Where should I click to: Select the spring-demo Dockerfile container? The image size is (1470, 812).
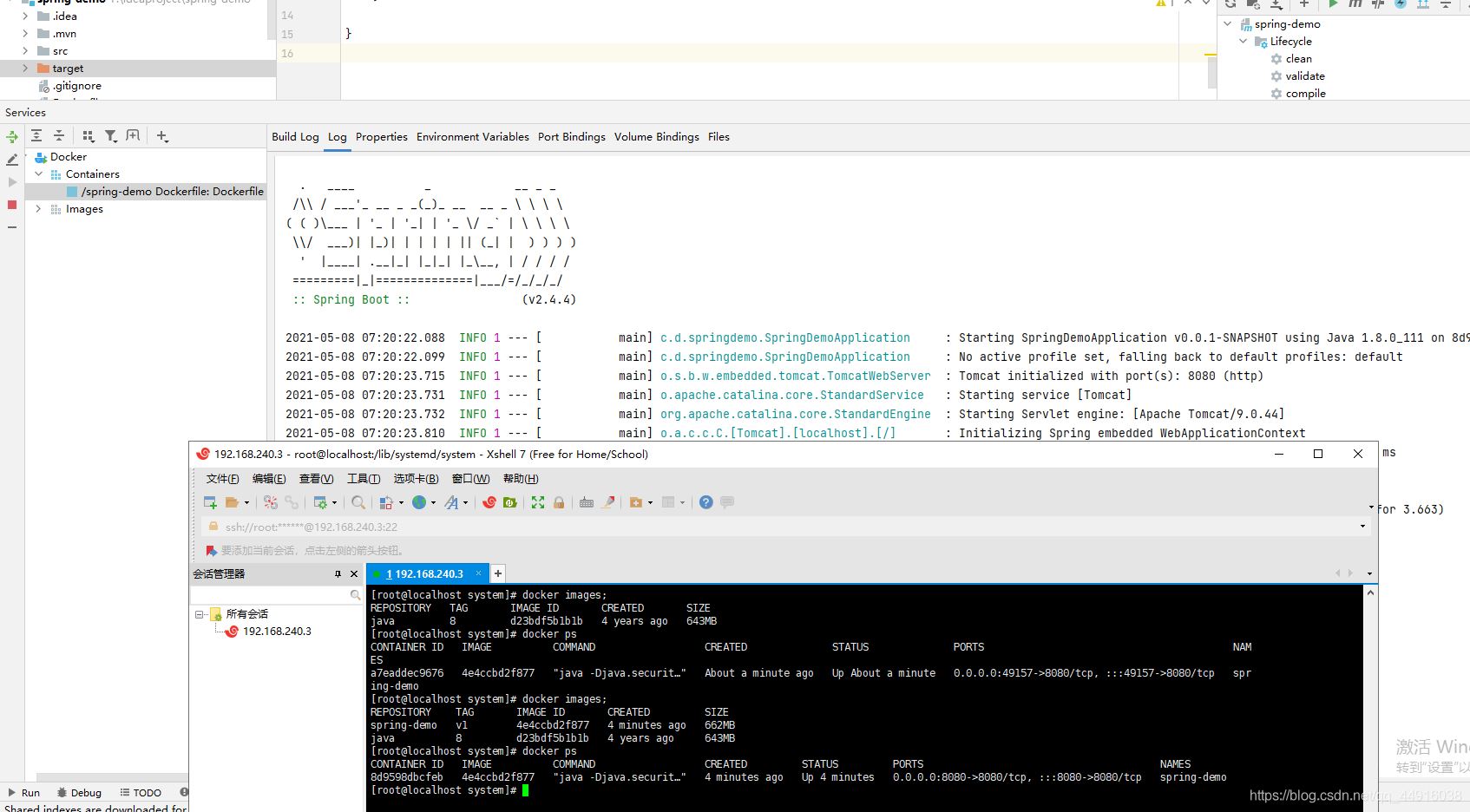[172, 192]
